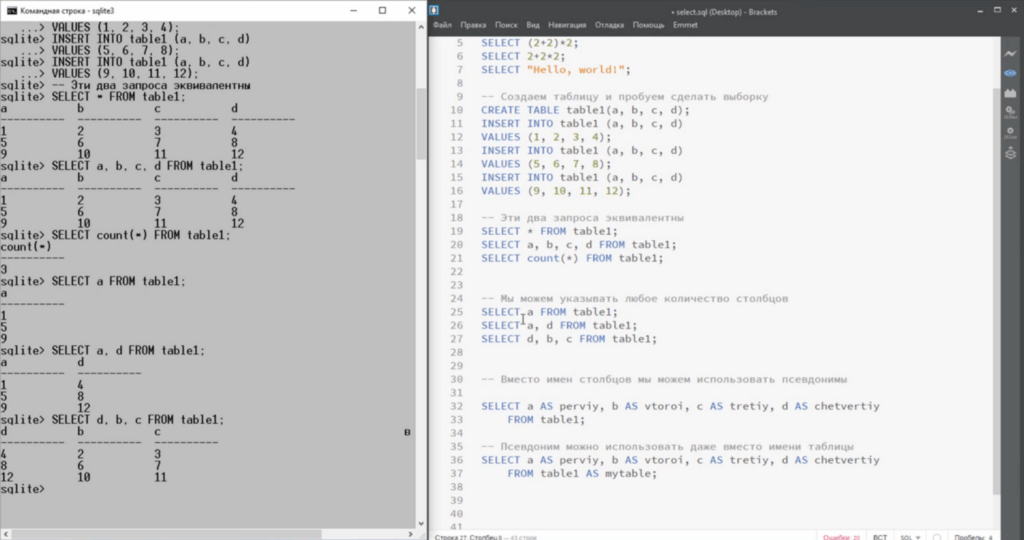Viewport: 1024px width, 540px height.
Task: Click SELECT * FROM table1; on line 19
Action: click(550, 231)
